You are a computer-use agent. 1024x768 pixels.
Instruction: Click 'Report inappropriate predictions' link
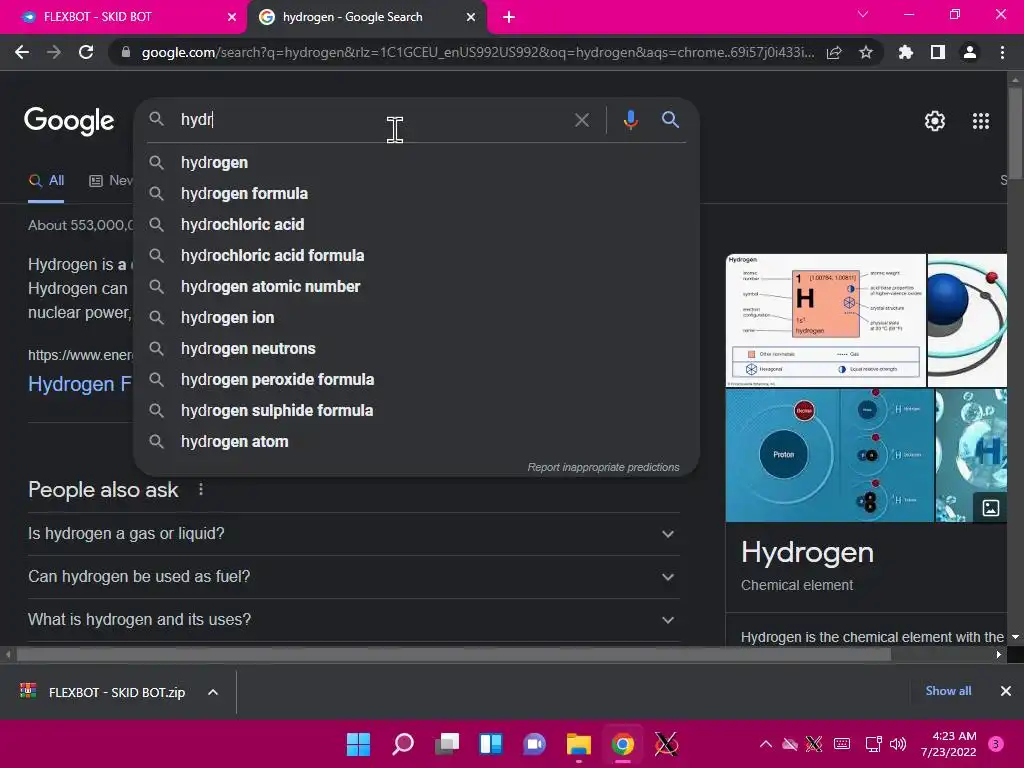coord(603,468)
